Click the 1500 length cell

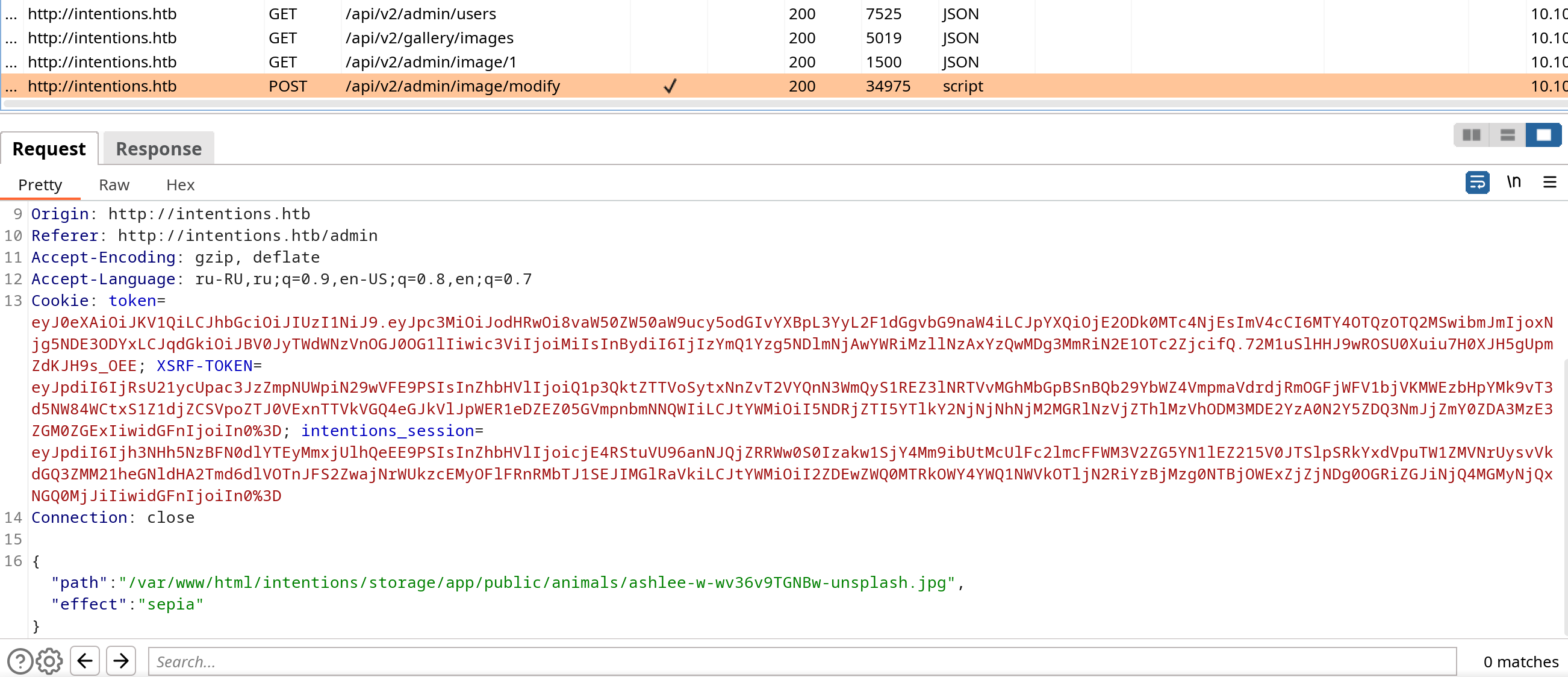883,62
